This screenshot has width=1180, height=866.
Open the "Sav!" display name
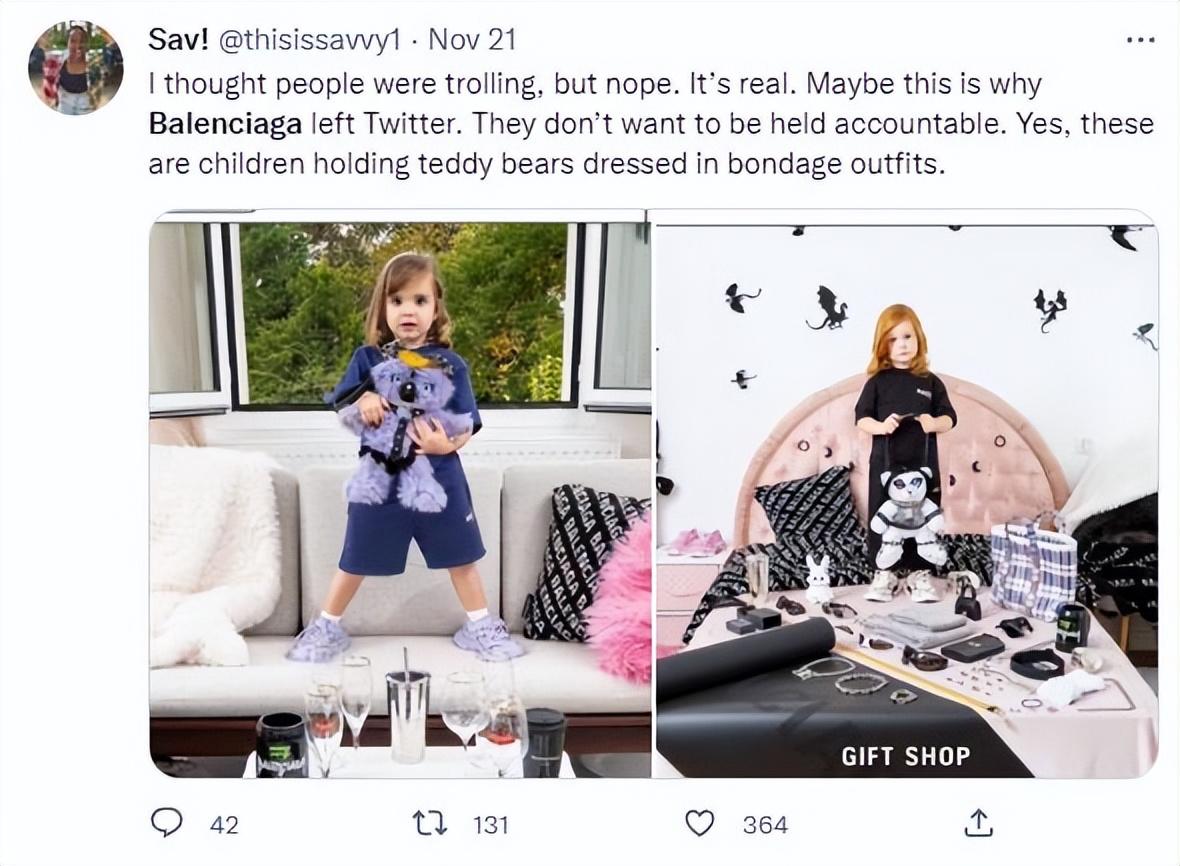175,40
